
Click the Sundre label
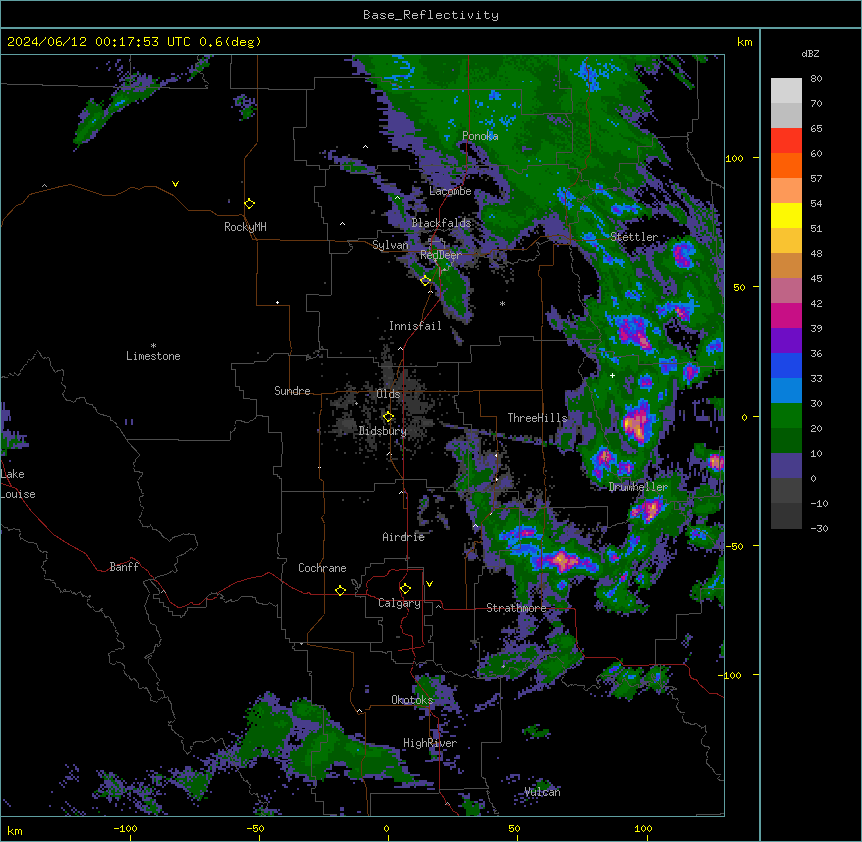coord(292,391)
